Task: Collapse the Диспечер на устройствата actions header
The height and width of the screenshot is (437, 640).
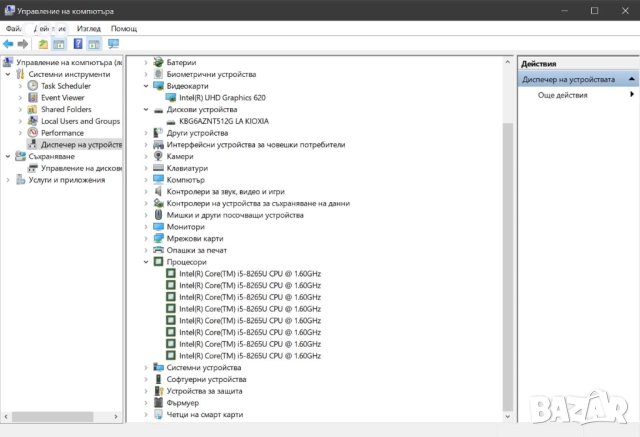Action: [631, 79]
